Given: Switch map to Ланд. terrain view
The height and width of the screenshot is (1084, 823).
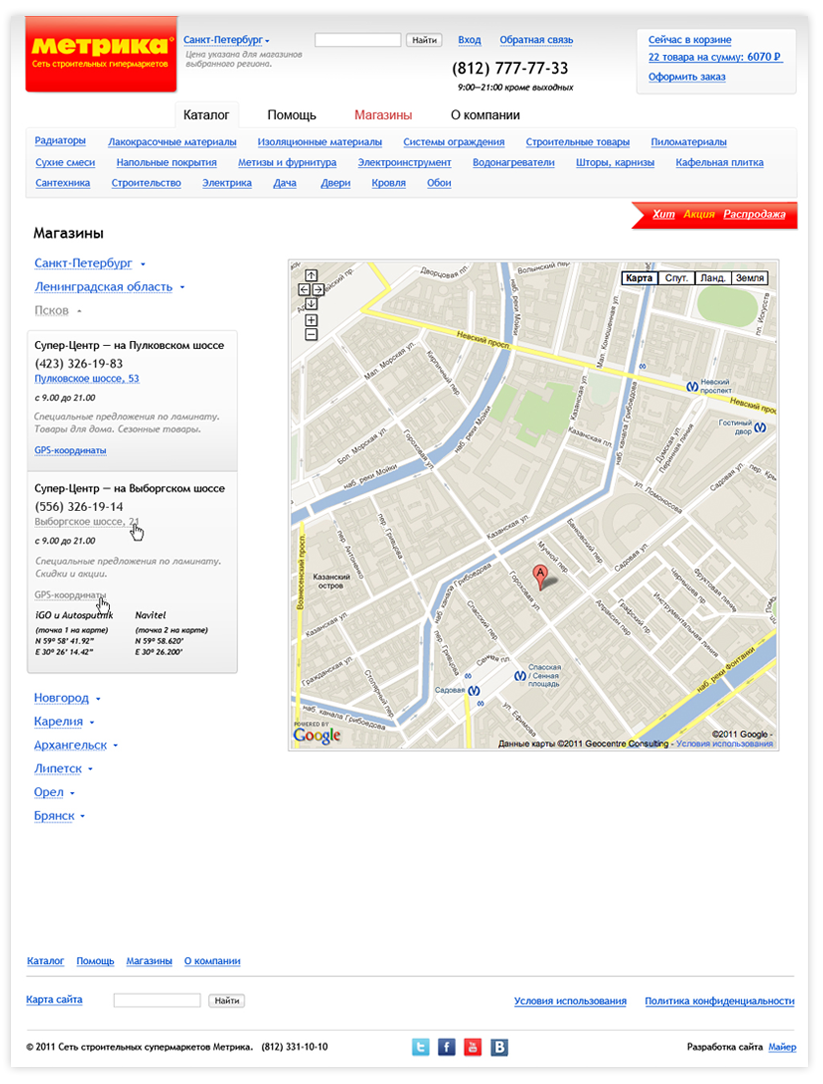Looking at the screenshot, I should click(x=712, y=278).
